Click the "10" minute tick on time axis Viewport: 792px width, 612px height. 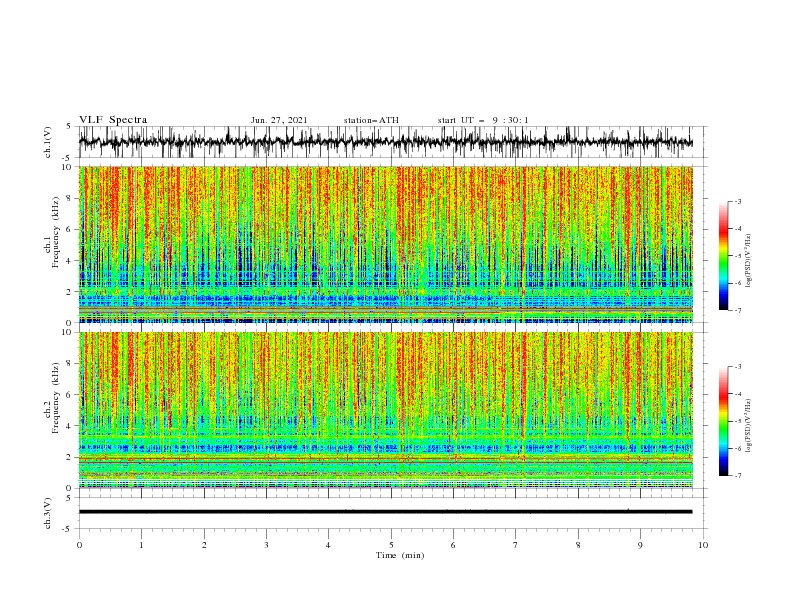[x=703, y=545]
